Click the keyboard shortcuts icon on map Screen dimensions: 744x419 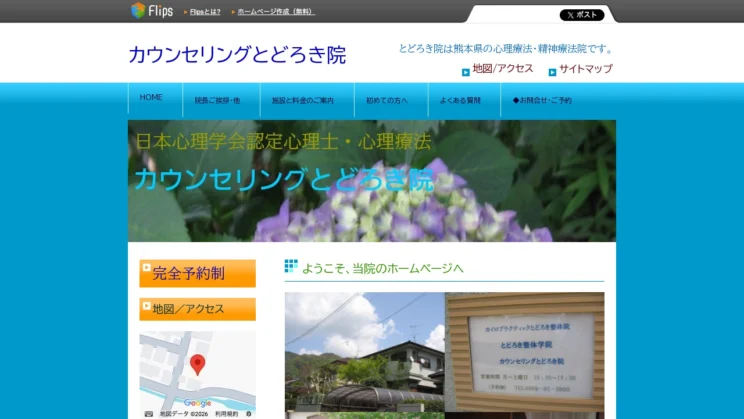point(149,414)
